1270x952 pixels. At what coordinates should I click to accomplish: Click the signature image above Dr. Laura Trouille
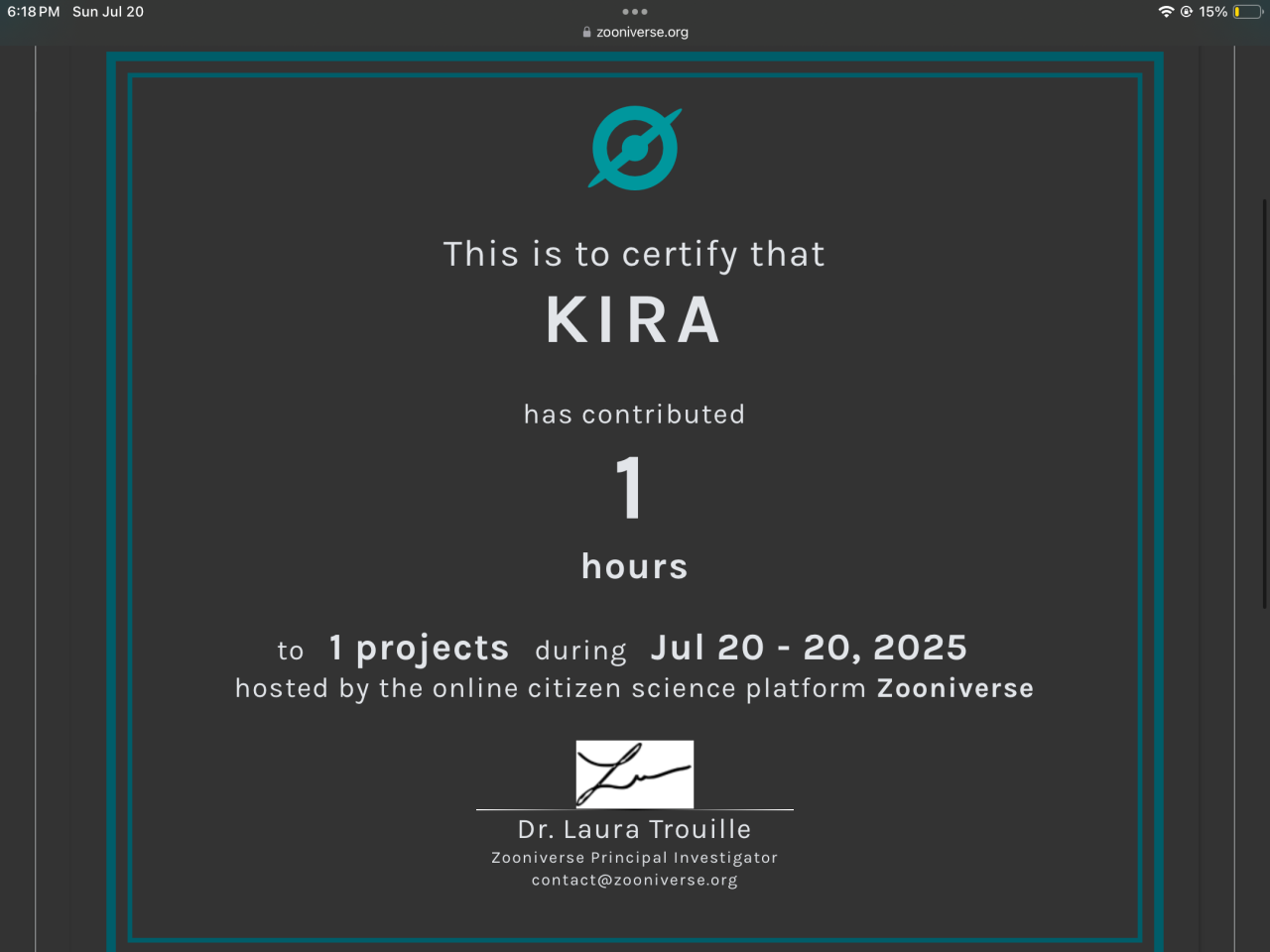tap(635, 773)
